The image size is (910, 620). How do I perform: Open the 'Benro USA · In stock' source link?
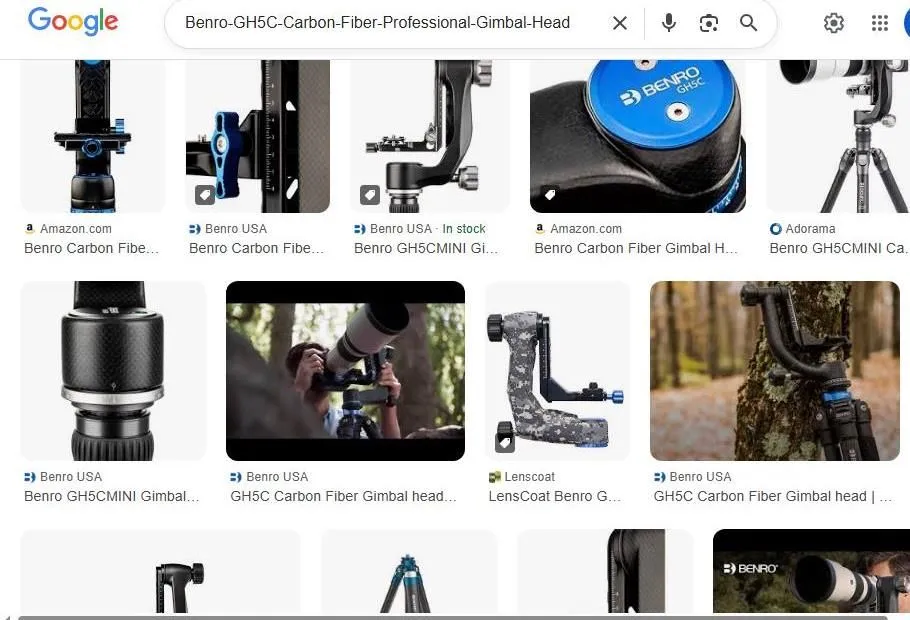420,229
